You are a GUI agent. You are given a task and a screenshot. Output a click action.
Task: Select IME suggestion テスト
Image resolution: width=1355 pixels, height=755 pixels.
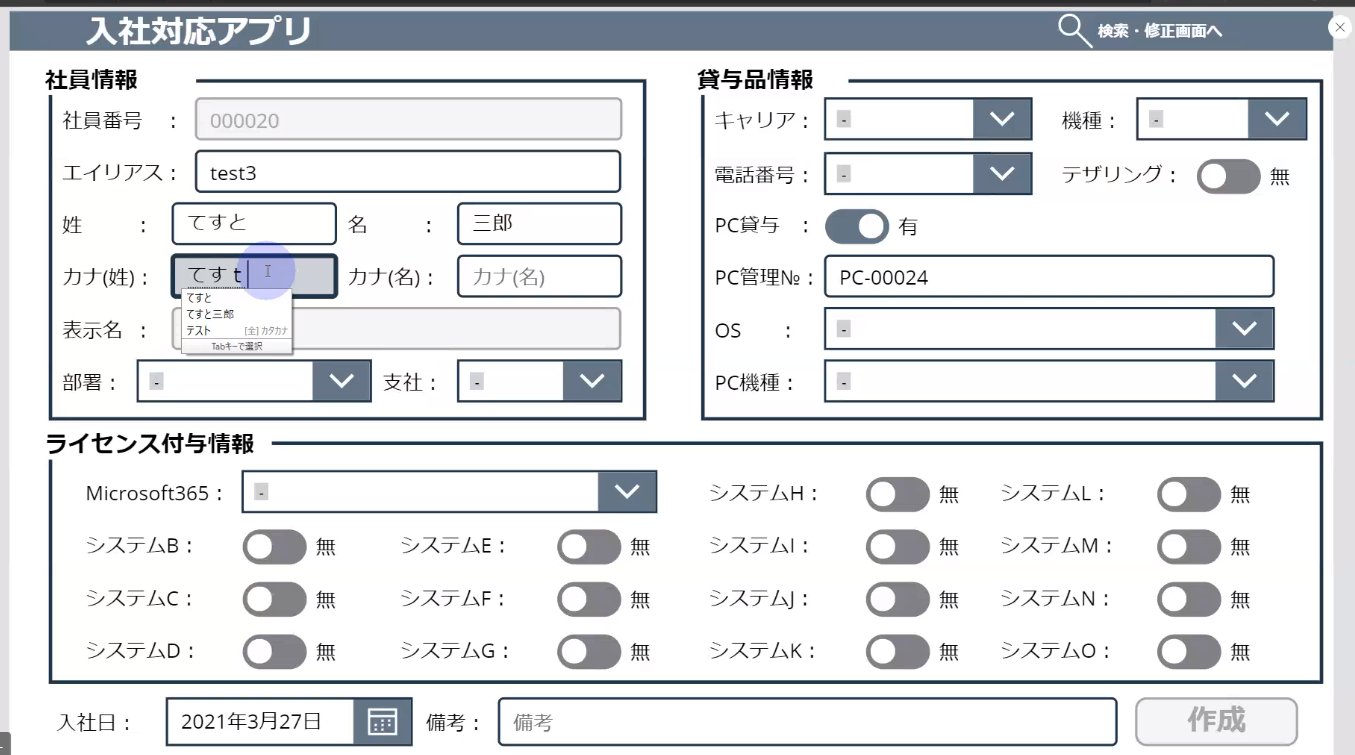(x=200, y=330)
